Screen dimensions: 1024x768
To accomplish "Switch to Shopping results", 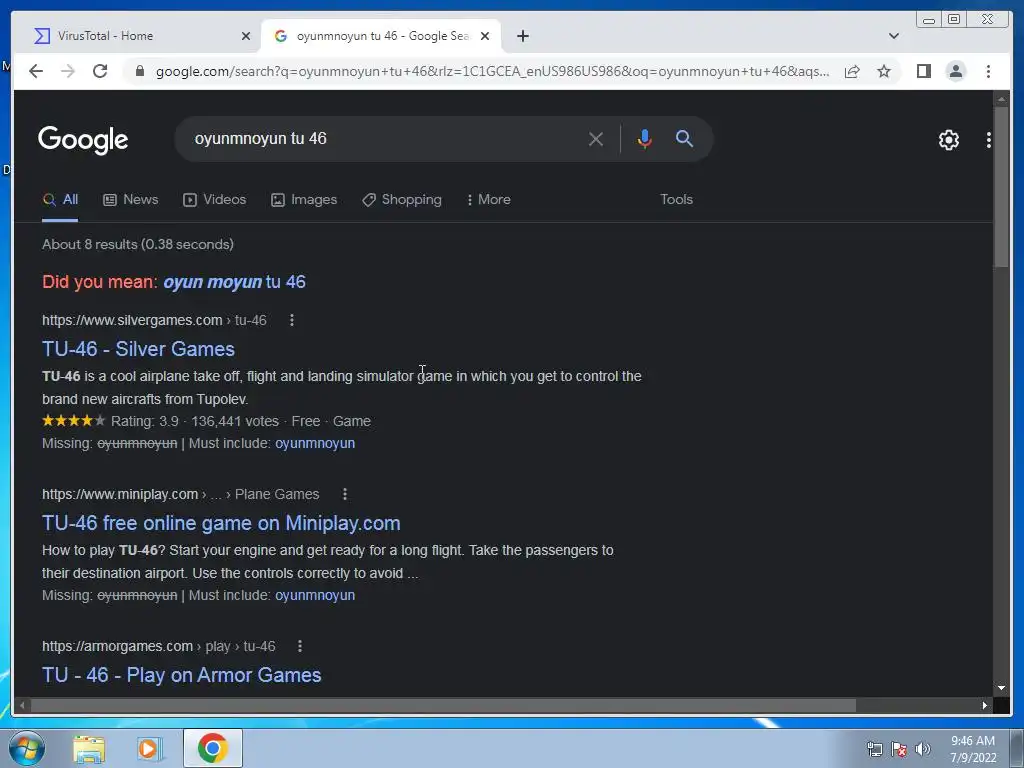I will click(x=402, y=200).
